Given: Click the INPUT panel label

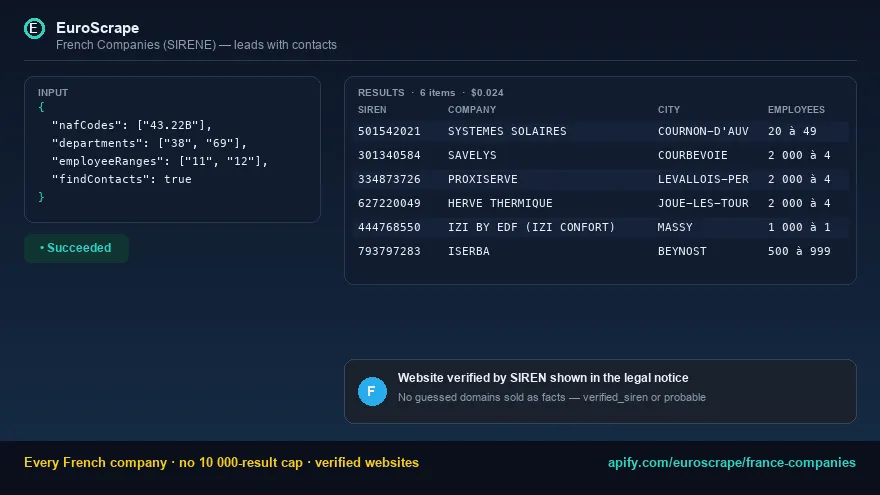Looking at the screenshot, I should click(53, 93).
